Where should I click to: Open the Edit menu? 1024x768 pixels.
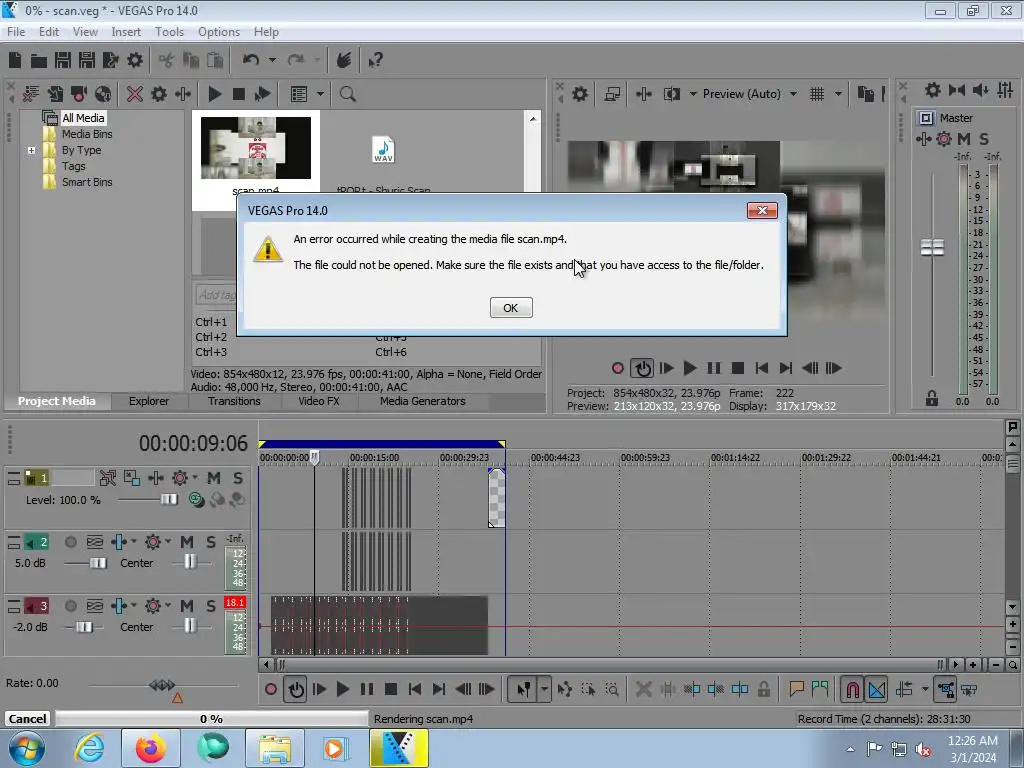pyautogui.click(x=48, y=31)
